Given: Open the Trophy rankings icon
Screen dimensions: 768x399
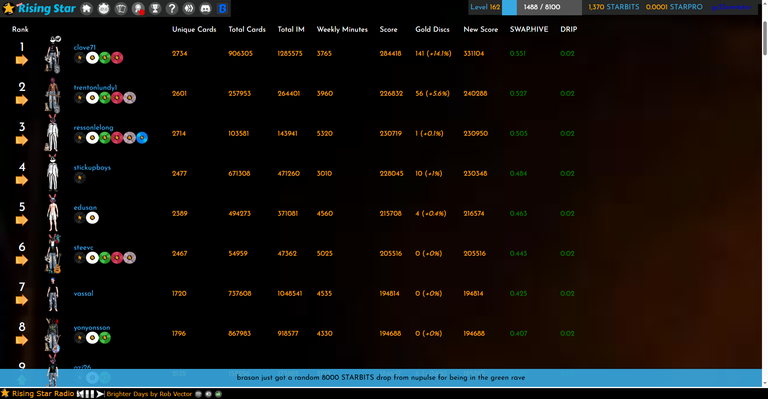Looking at the screenshot, I should pos(155,8).
